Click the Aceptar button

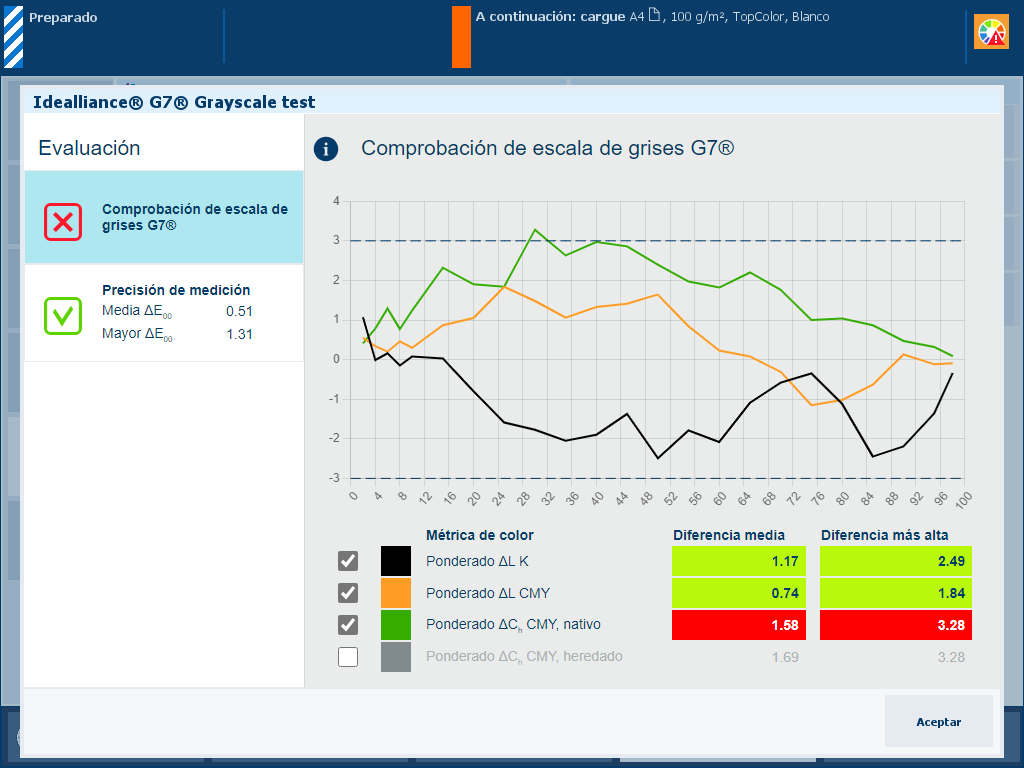(x=938, y=721)
